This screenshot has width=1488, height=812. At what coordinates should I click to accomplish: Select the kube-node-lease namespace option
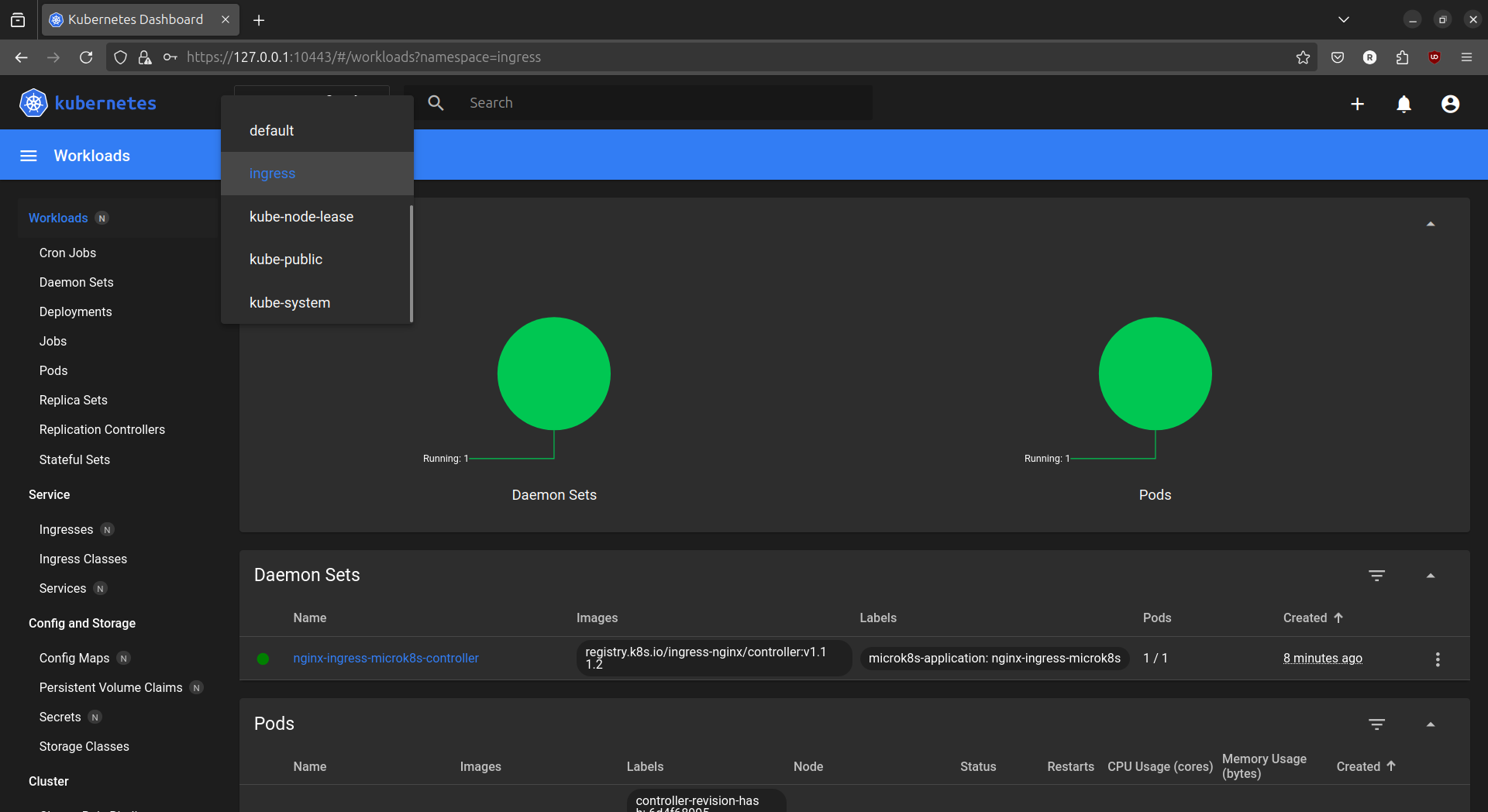coord(315,217)
